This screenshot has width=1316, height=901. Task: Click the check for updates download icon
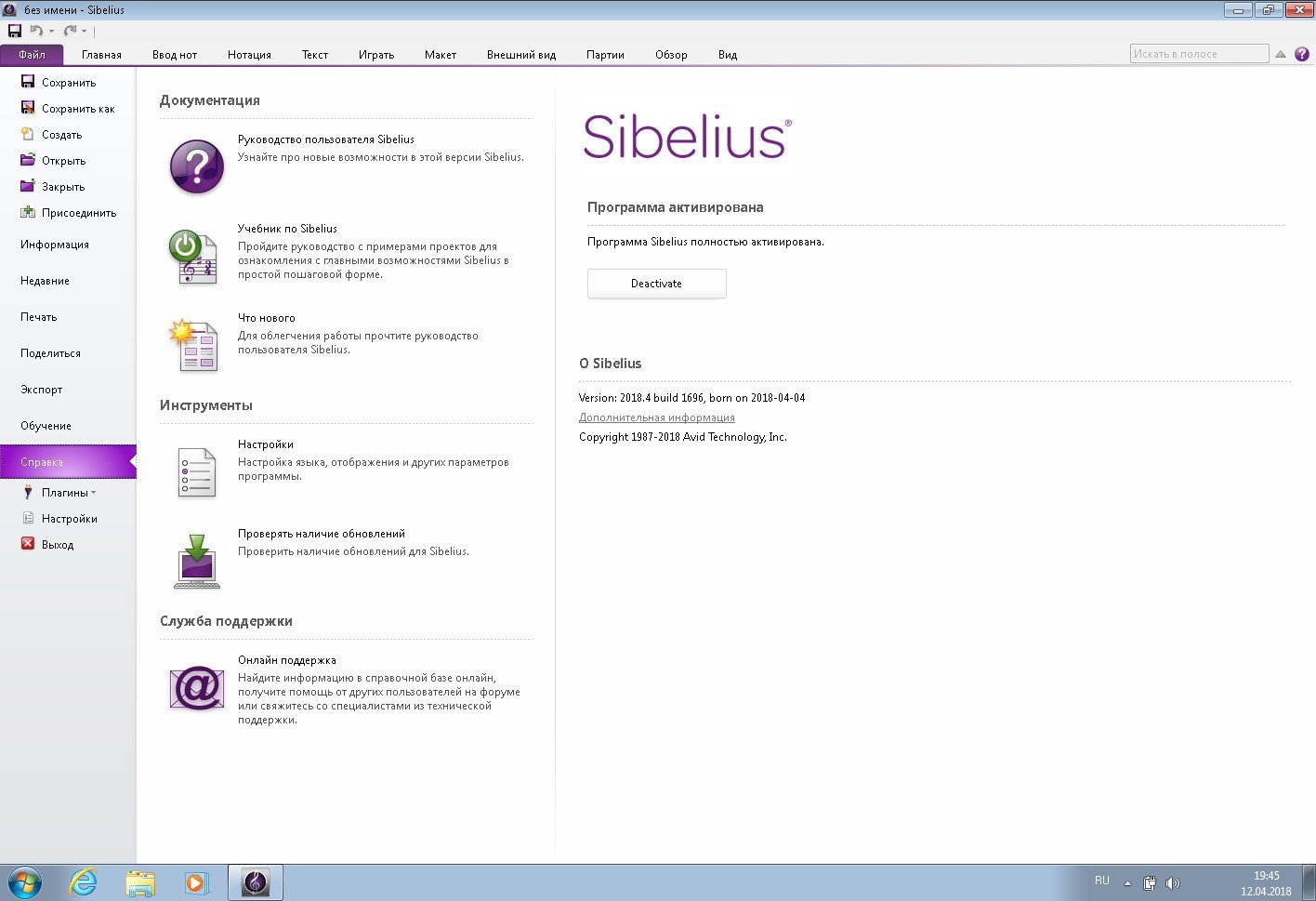(x=197, y=562)
